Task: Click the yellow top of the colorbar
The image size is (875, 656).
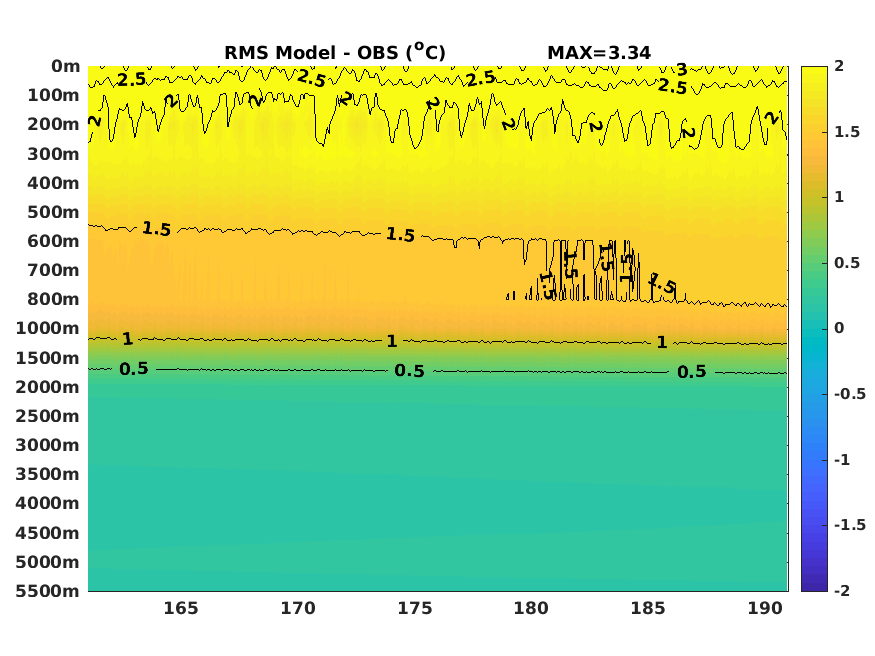Action: (x=814, y=71)
